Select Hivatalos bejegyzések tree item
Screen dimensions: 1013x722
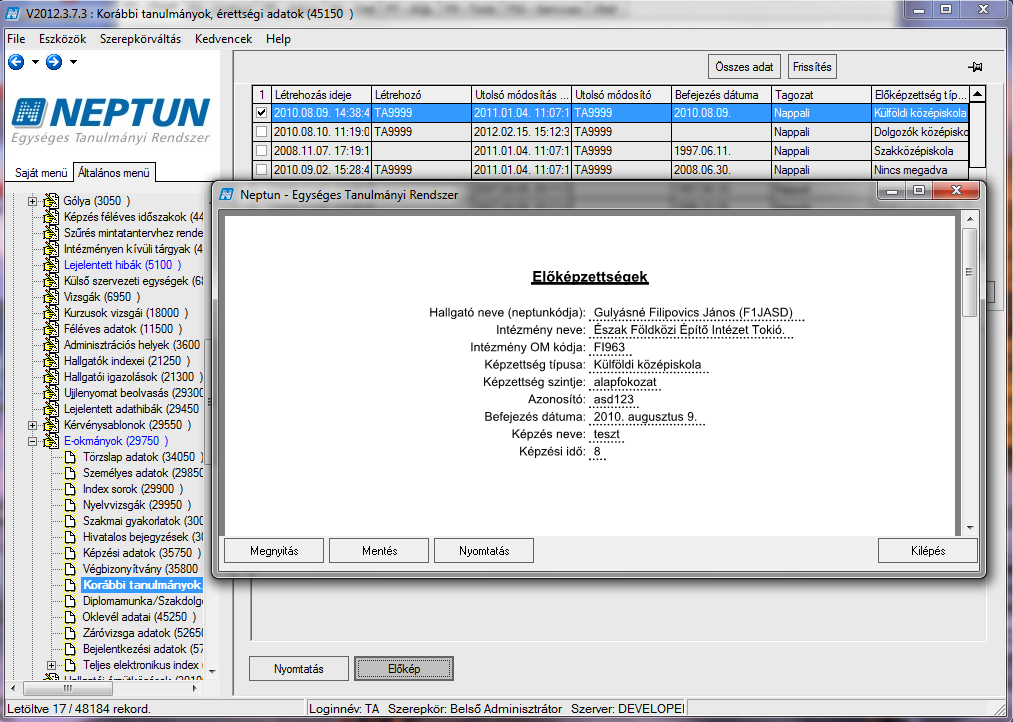(x=143, y=537)
